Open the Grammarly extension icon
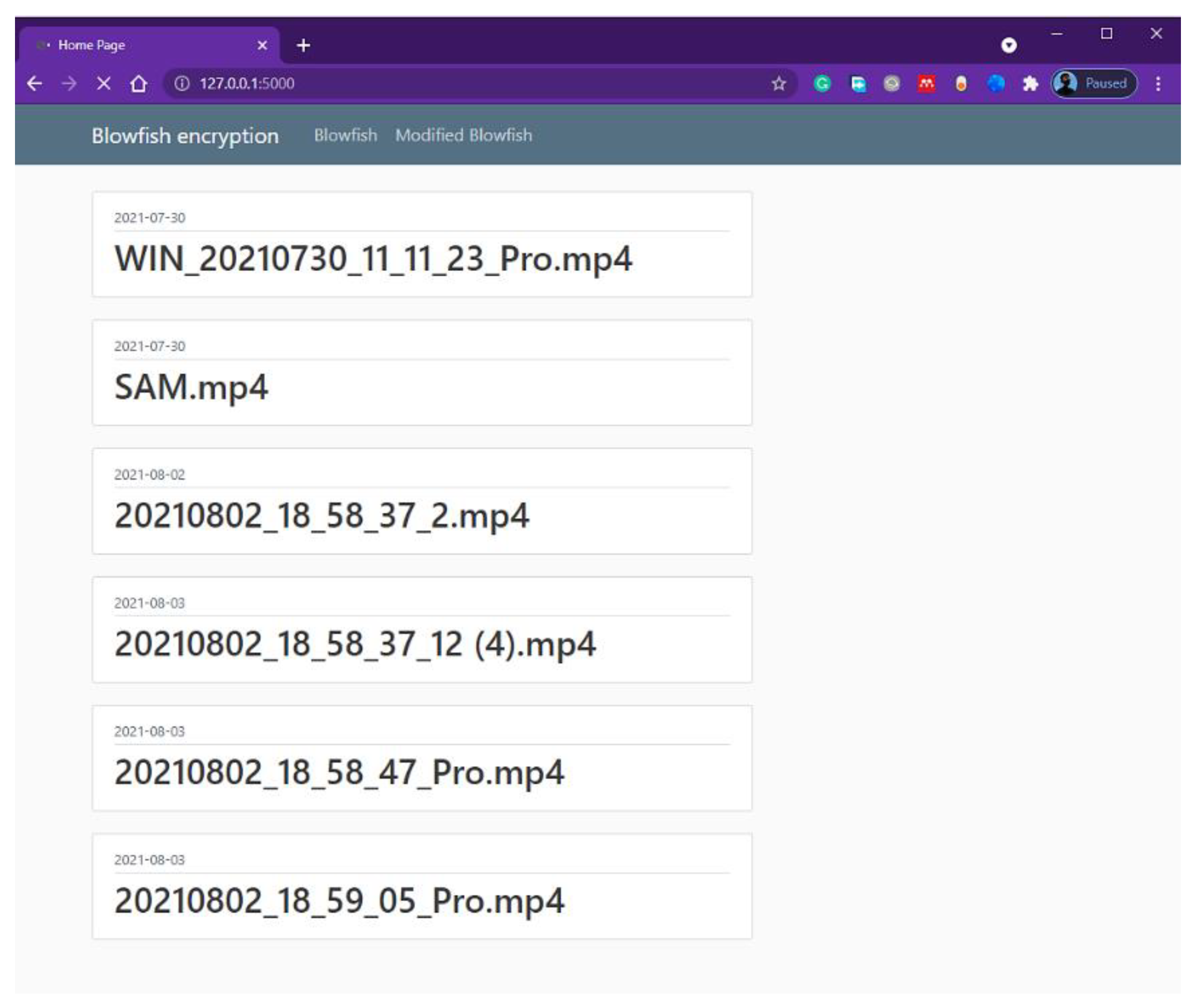The width and height of the screenshot is (1198, 1008). point(822,84)
